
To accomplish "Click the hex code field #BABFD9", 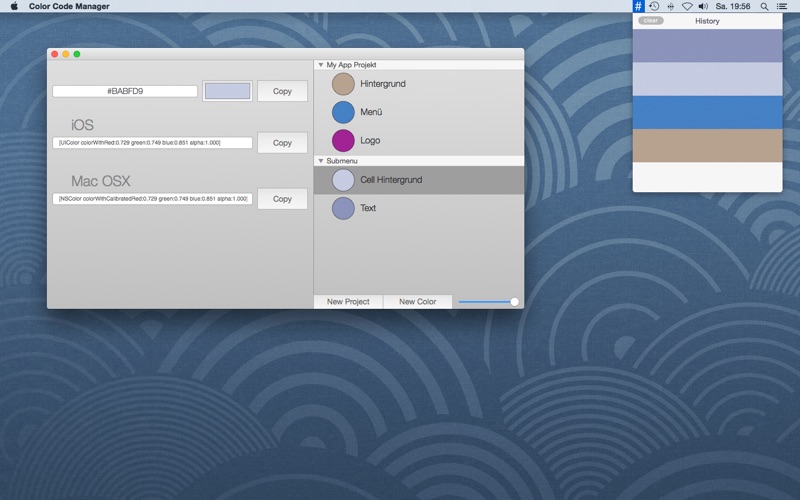I will [125, 91].
